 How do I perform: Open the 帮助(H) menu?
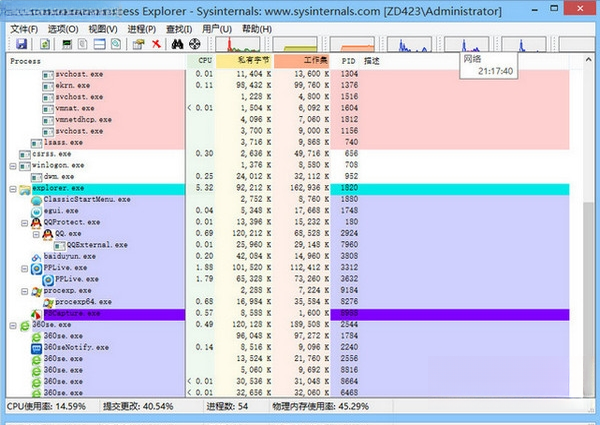pos(257,29)
